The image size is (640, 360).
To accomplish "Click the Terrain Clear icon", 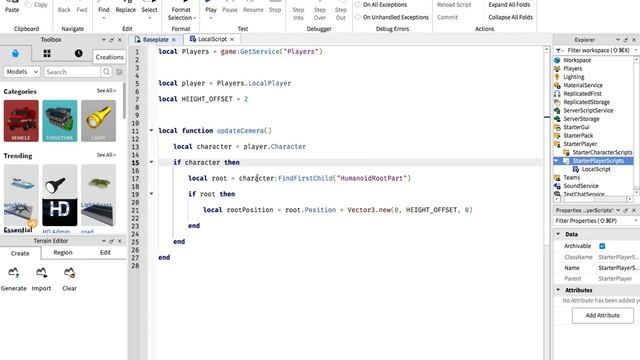I will coord(69,272).
